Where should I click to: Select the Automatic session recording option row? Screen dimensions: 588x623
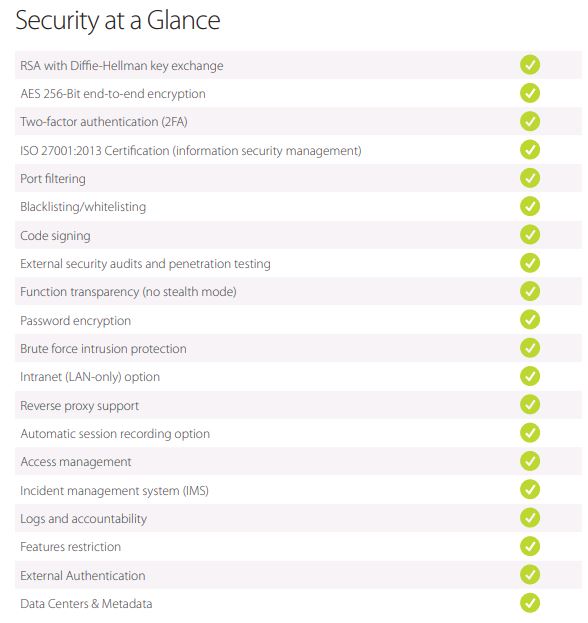coord(298,433)
